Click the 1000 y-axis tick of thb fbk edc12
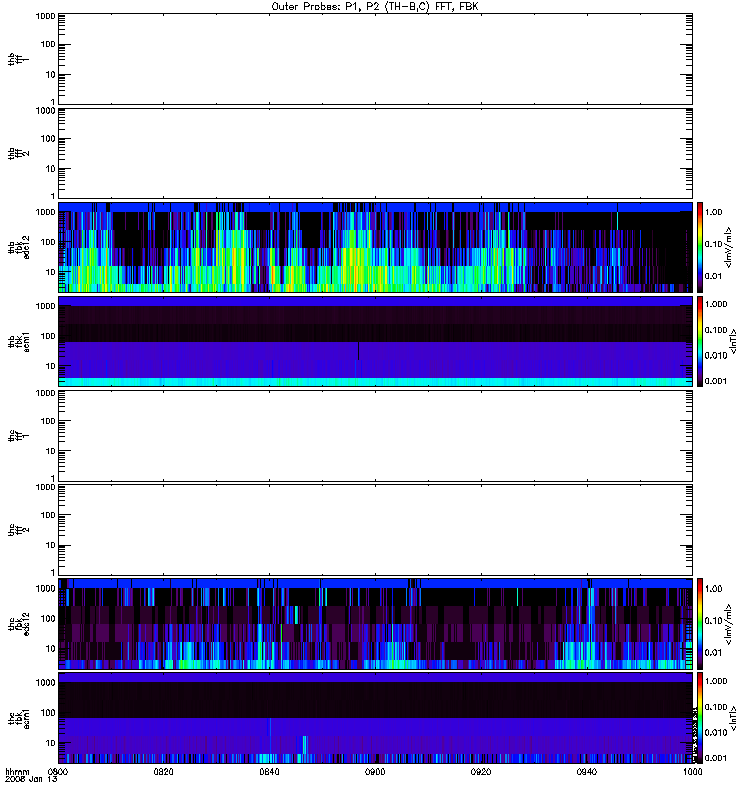The height and width of the screenshot is (800, 750). pyautogui.click(x=45, y=212)
